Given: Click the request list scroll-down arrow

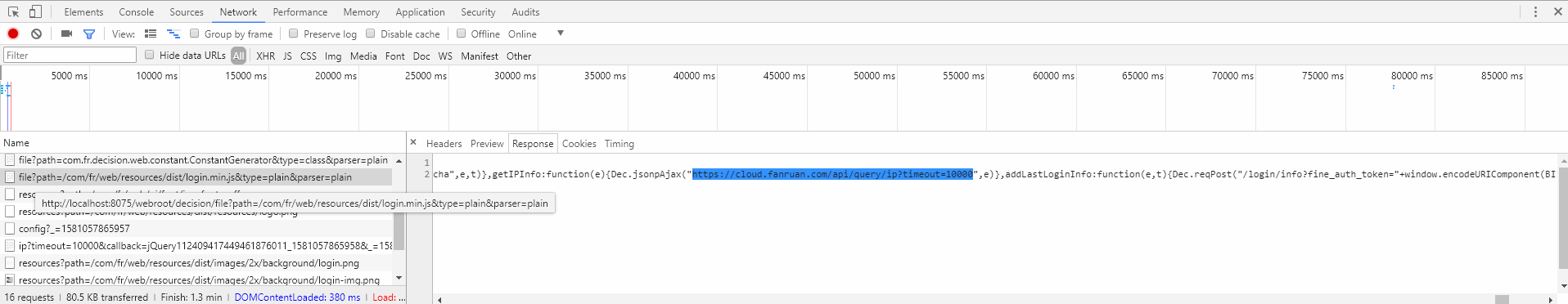Looking at the screenshot, I should point(399,279).
